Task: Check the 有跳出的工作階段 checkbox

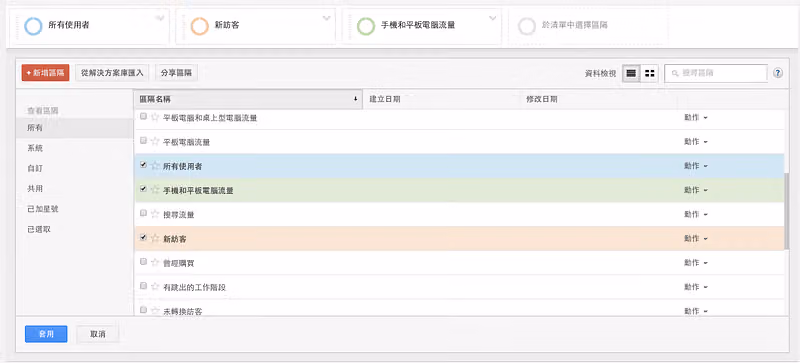Action: (143, 286)
